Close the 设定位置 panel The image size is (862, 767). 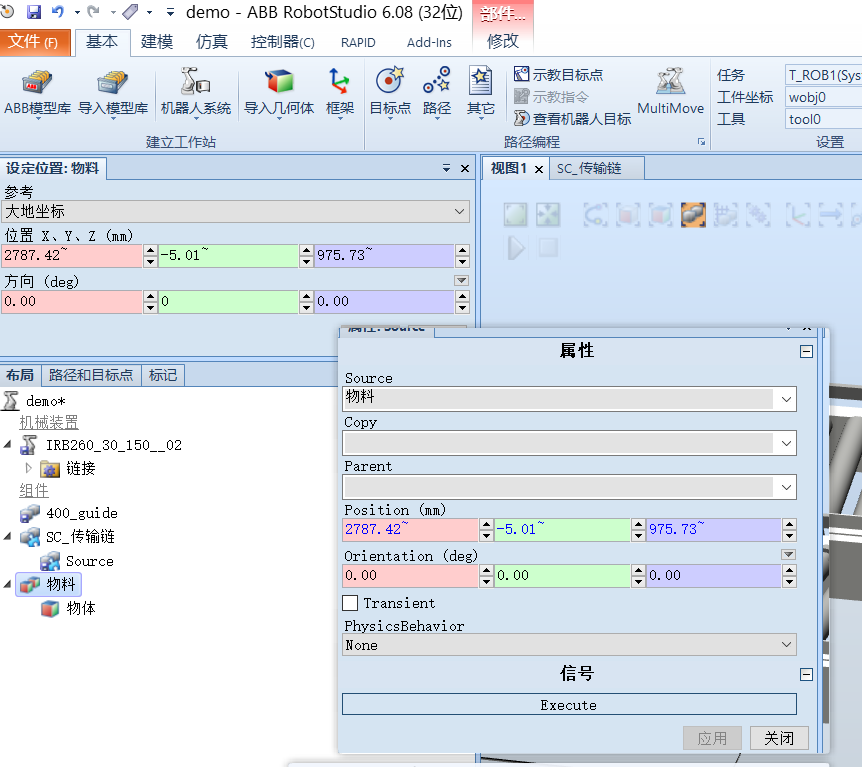point(465,168)
